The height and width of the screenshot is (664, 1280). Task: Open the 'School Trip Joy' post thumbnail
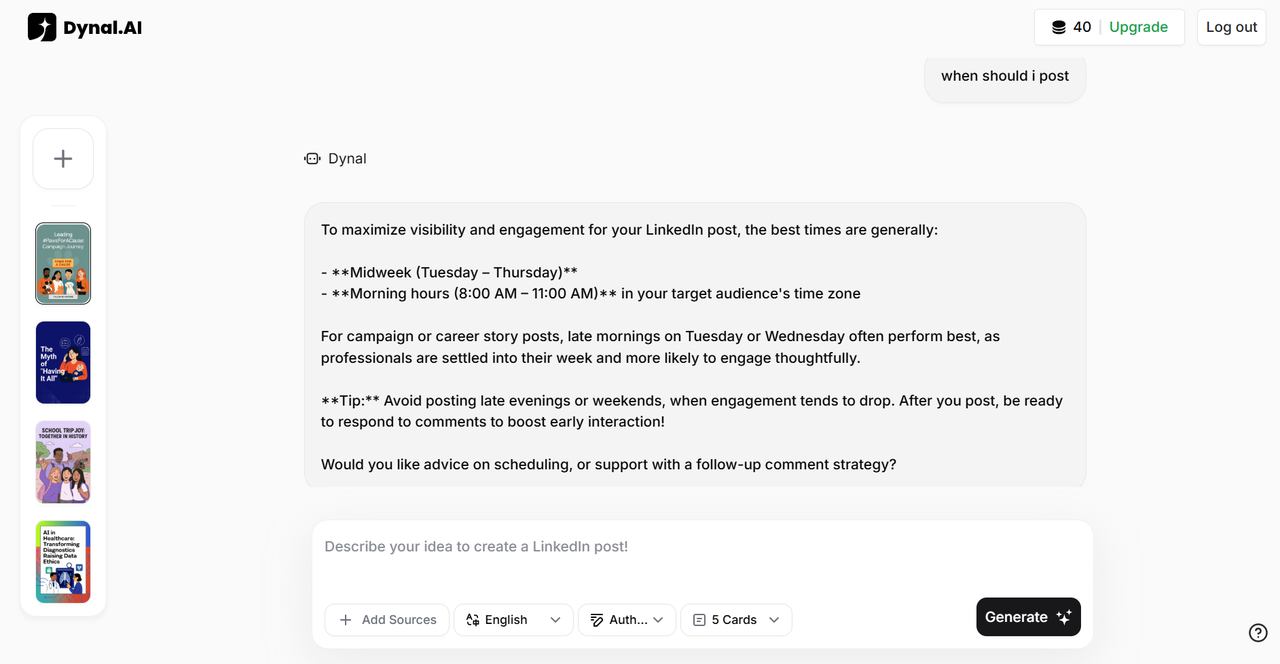pyautogui.click(x=62, y=462)
